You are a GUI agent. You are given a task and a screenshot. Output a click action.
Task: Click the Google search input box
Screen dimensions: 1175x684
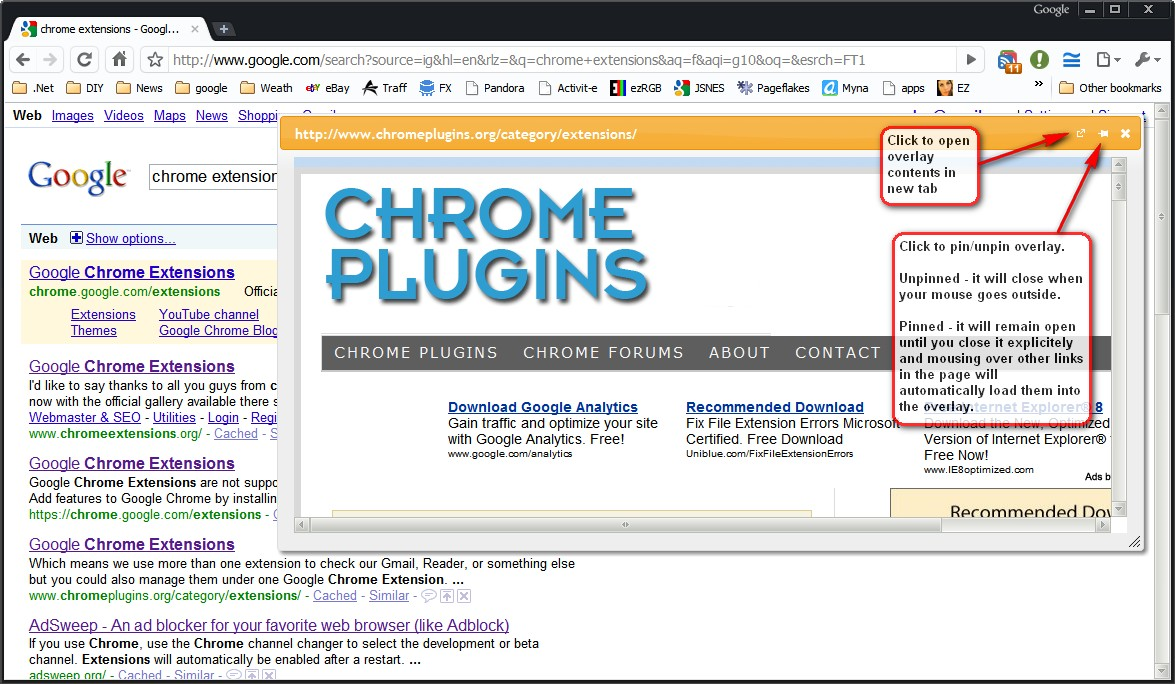tap(213, 177)
